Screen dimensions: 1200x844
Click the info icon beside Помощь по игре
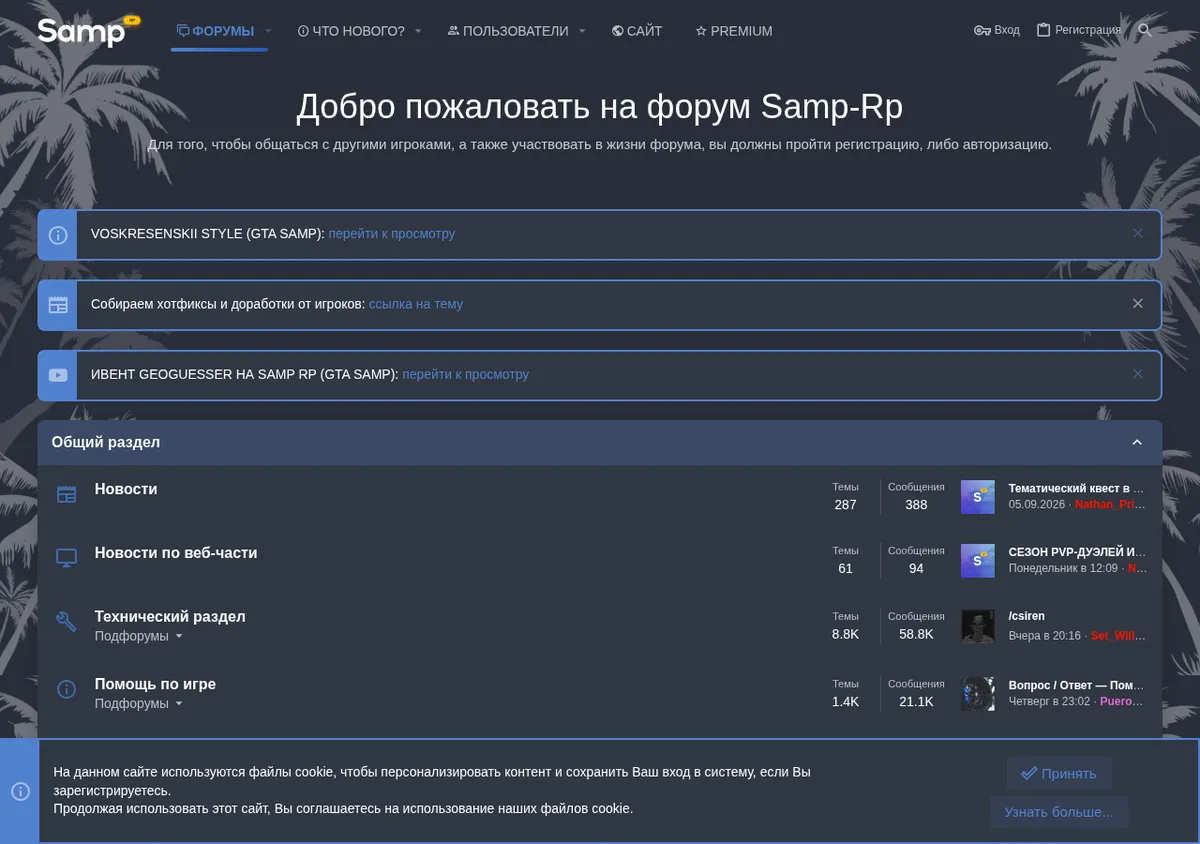(66, 689)
